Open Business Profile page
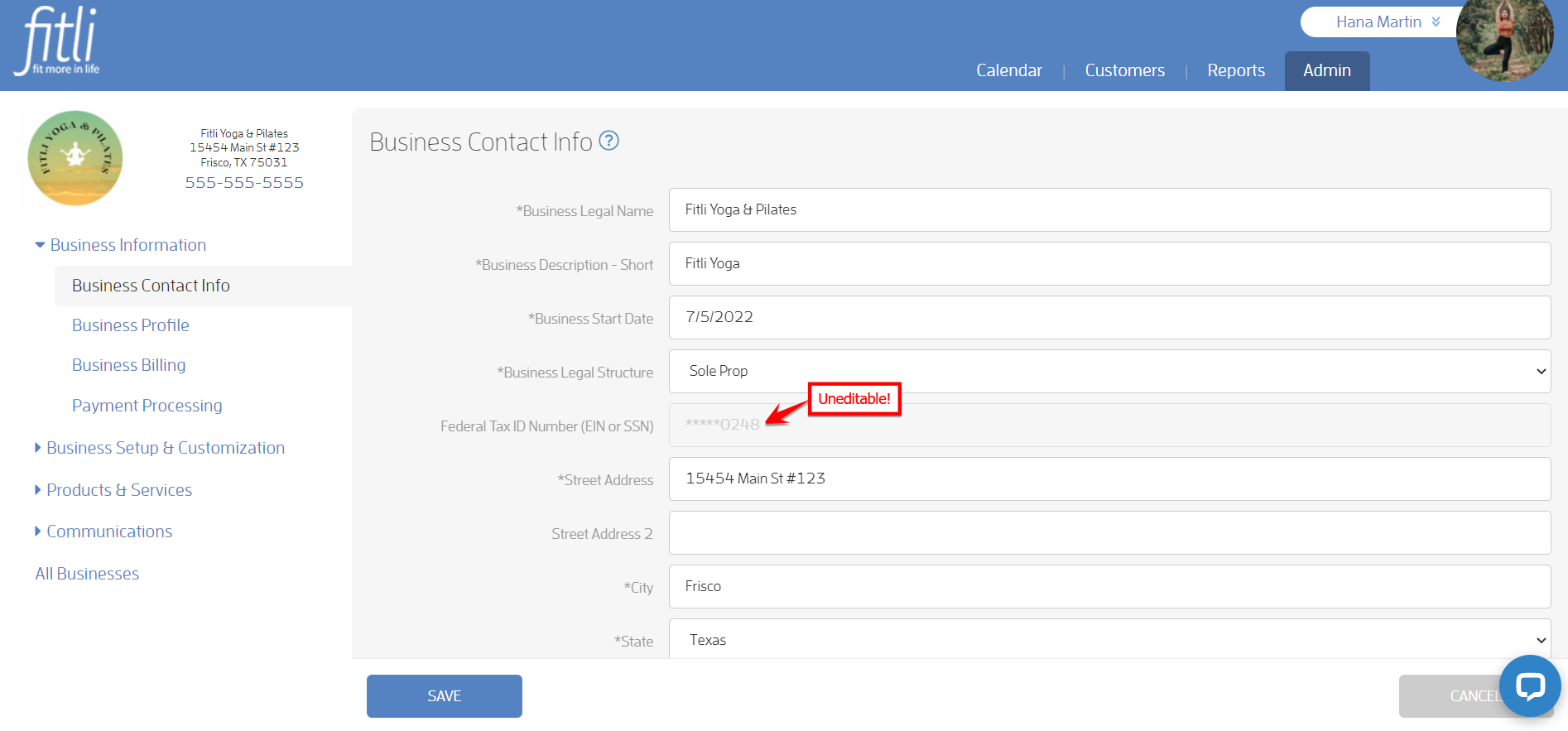Image resolution: width=1568 pixels, height=731 pixels. (x=131, y=325)
